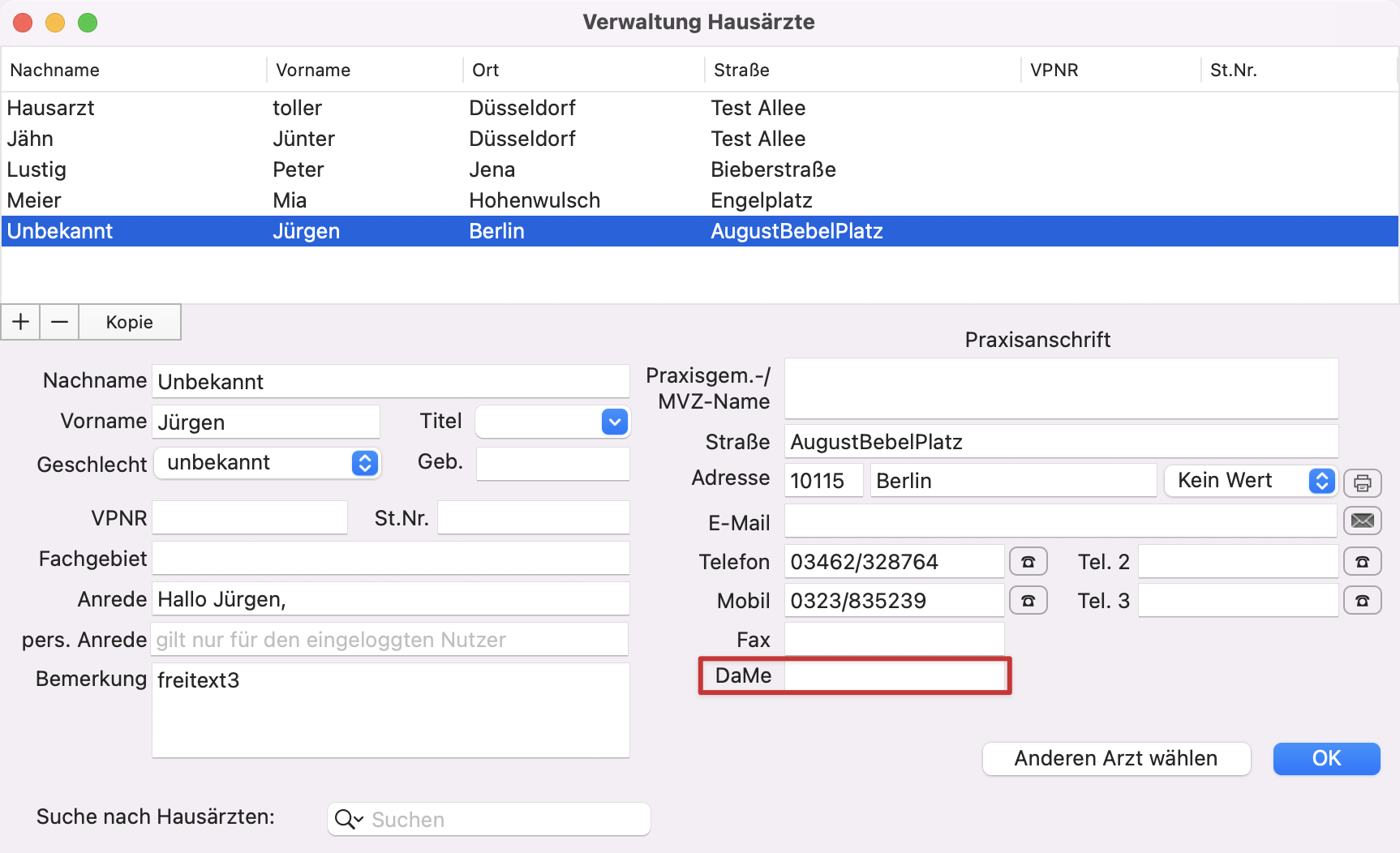Select the Unbekannt Jürgen row
This screenshot has height=853, width=1400.
[x=699, y=231]
